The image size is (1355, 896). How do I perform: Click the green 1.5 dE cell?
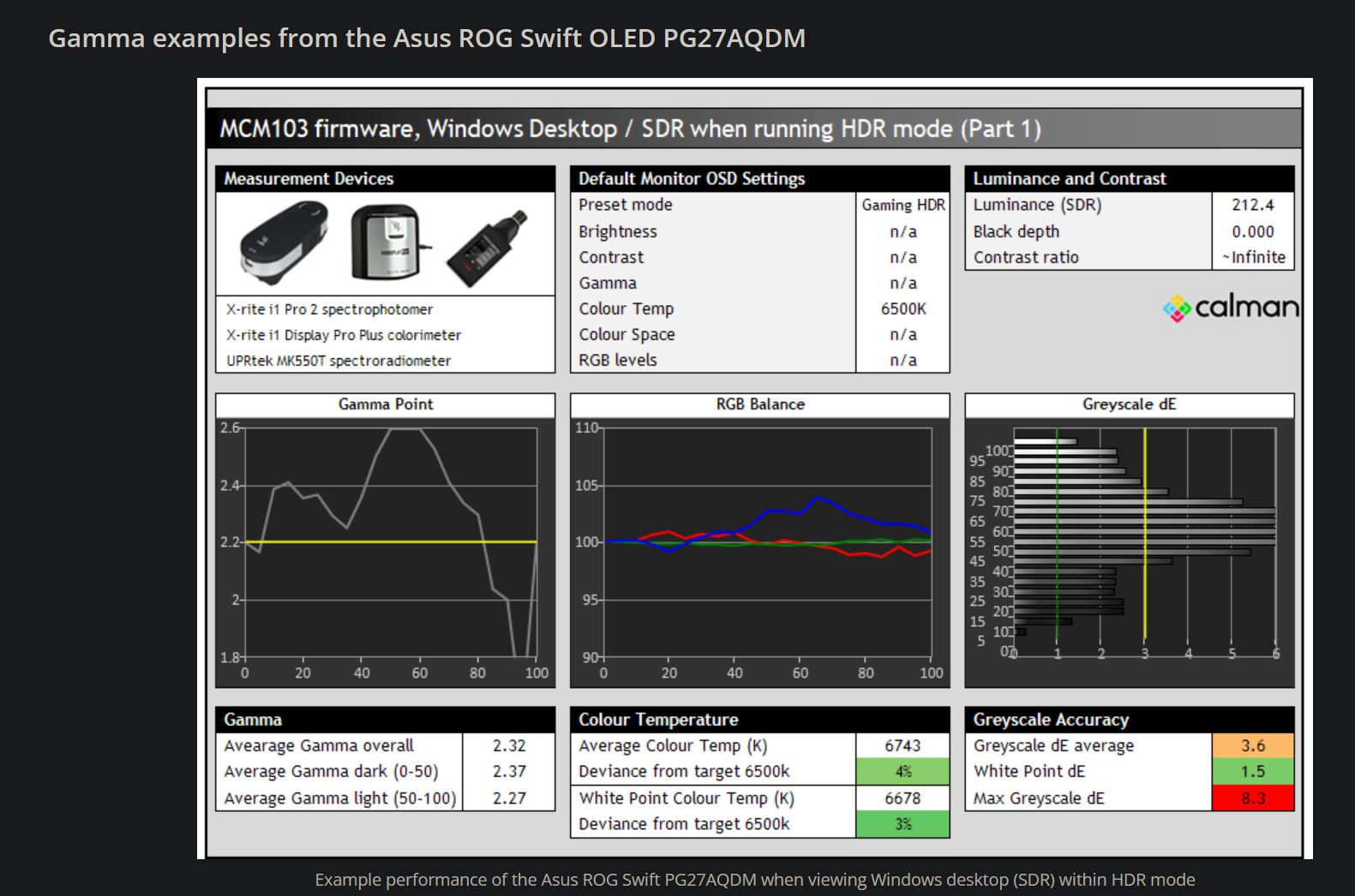point(1253,772)
